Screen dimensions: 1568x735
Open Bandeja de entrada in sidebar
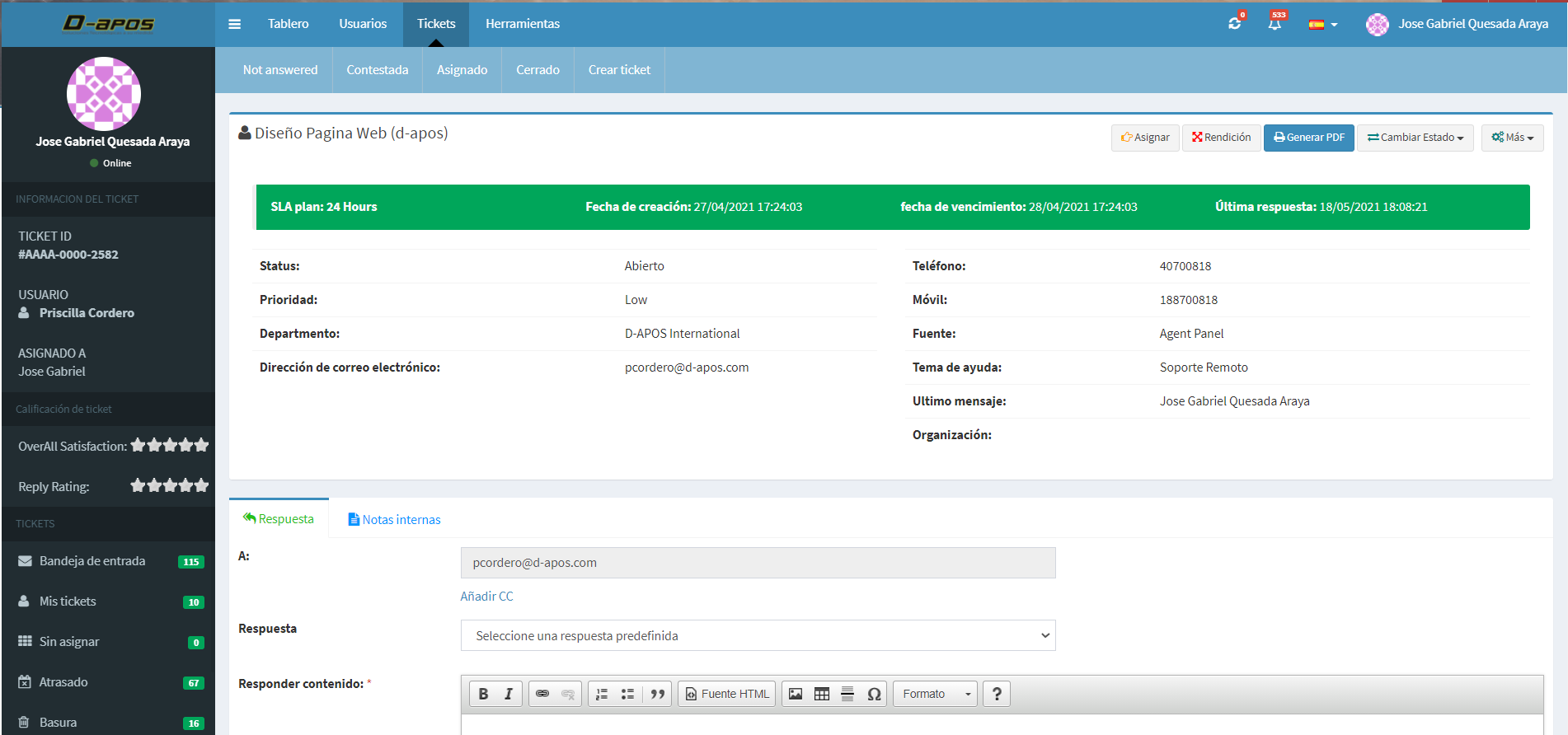[92, 561]
